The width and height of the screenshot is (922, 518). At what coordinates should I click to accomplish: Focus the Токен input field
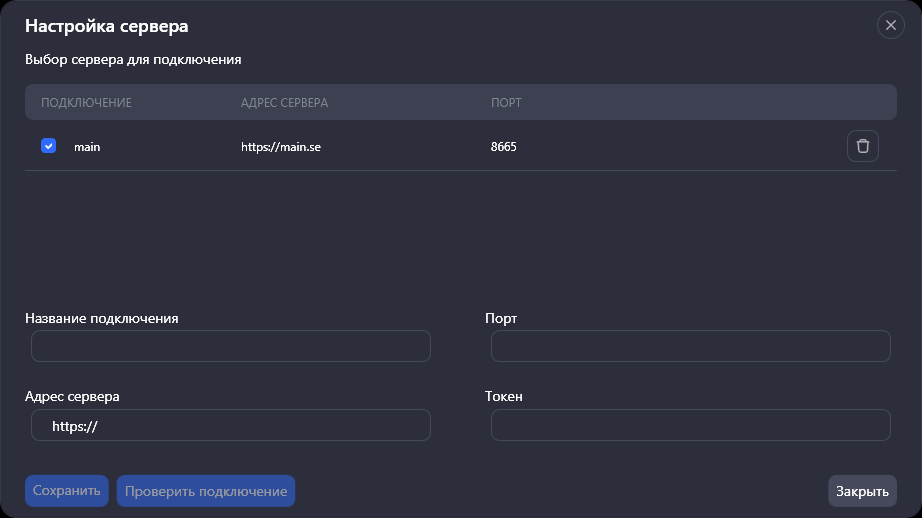click(x=690, y=425)
